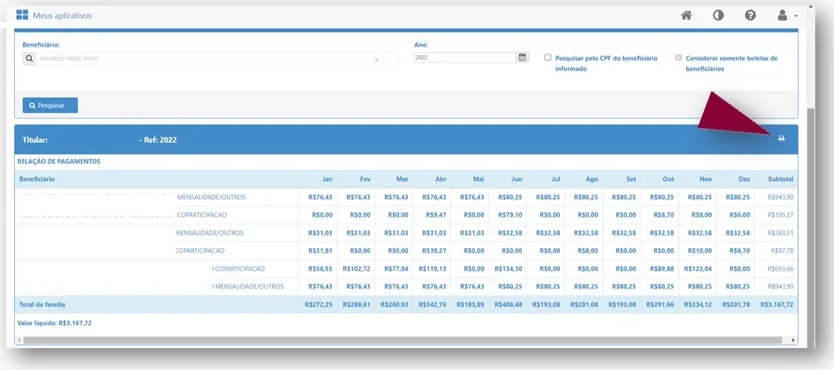The image size is (834, 370).
Task: Open the user profile icon
Action: click(x=782, y=15)
